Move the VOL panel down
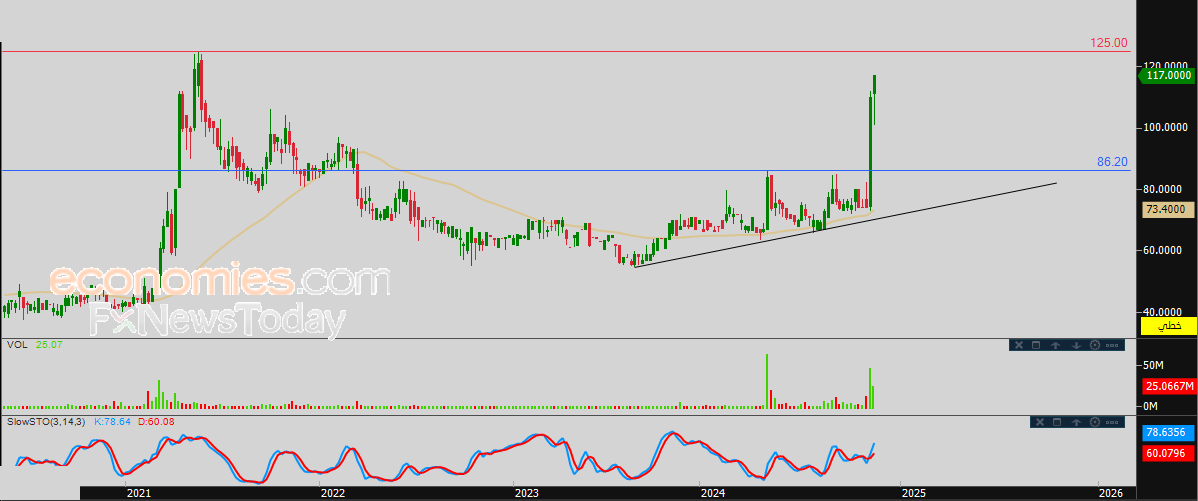 pyautogui.click(x=1077, y=345)
